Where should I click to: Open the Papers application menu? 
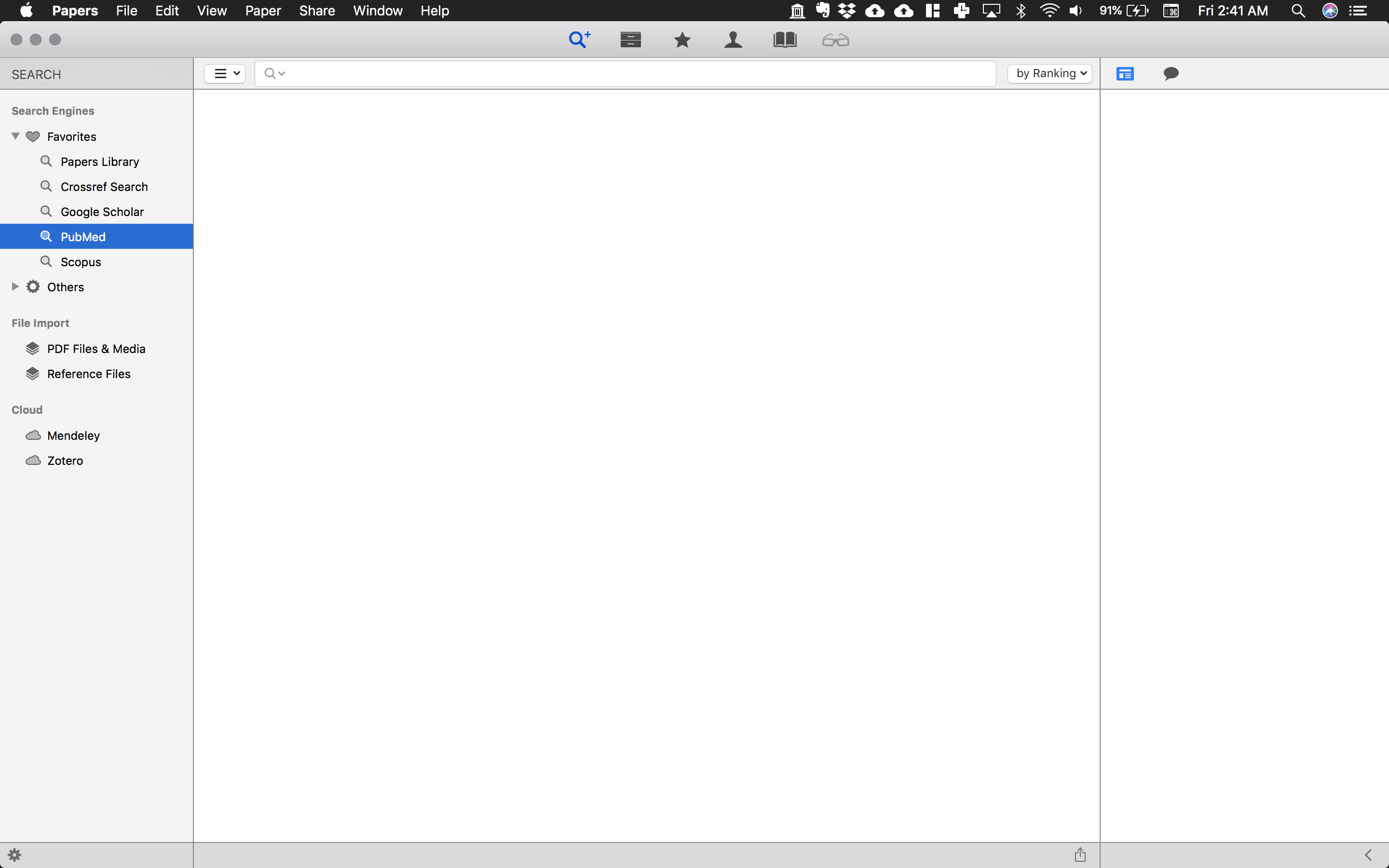coord(75,10)
